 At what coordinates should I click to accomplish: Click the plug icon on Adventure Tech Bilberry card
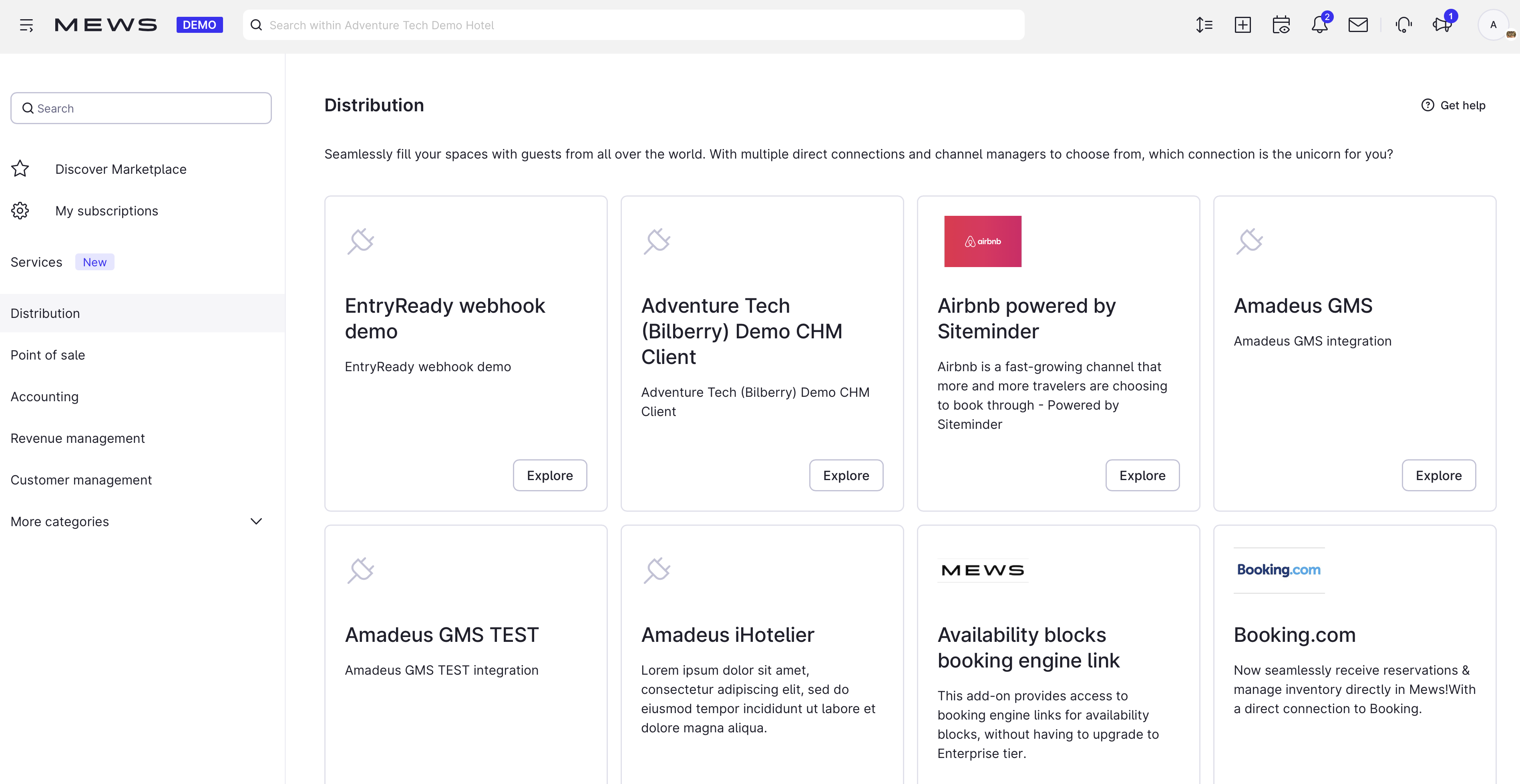point(657,241)
